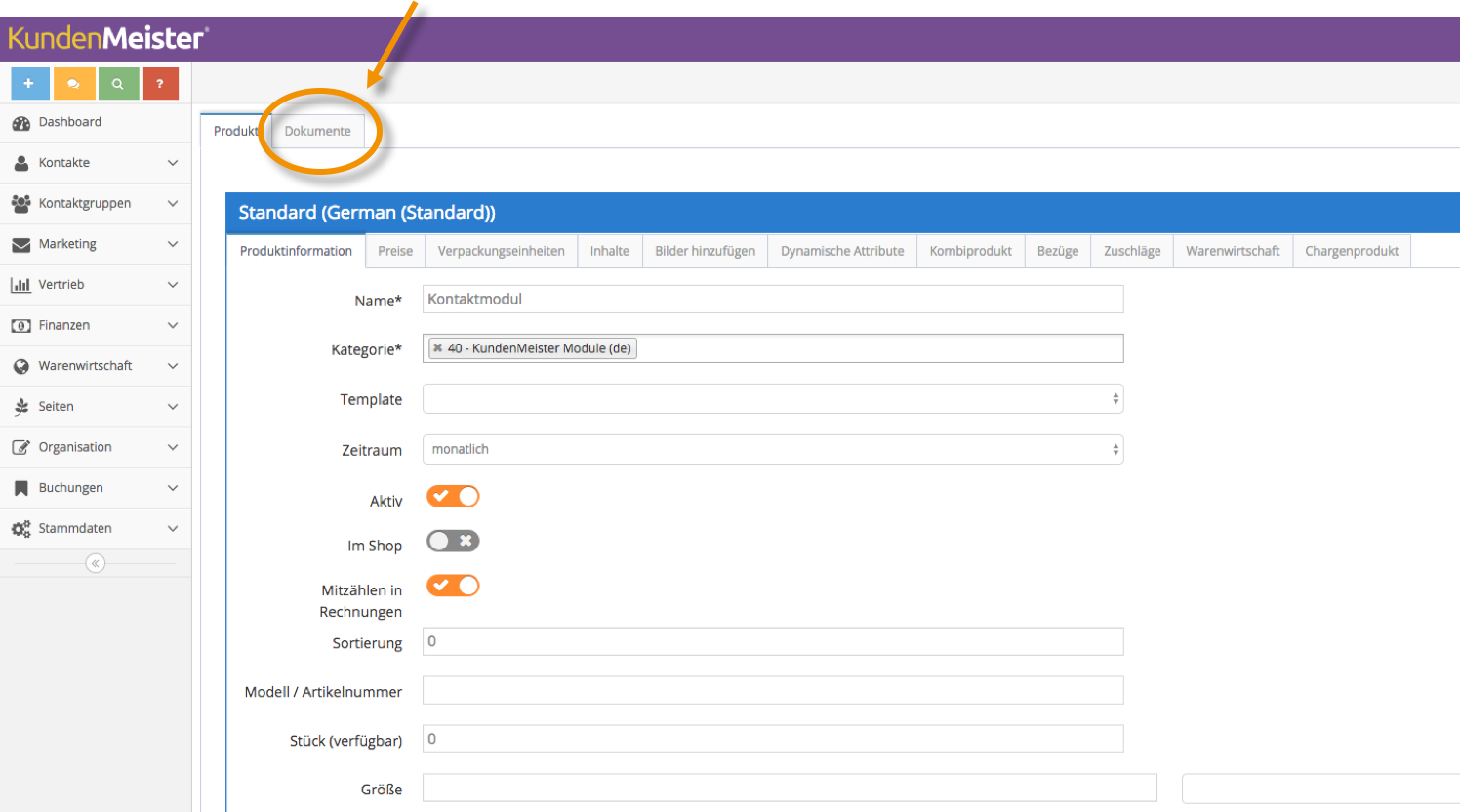Open the Bilder hinzufügen tab
The width and height of the screenshot is (1460, 812).
705,251
